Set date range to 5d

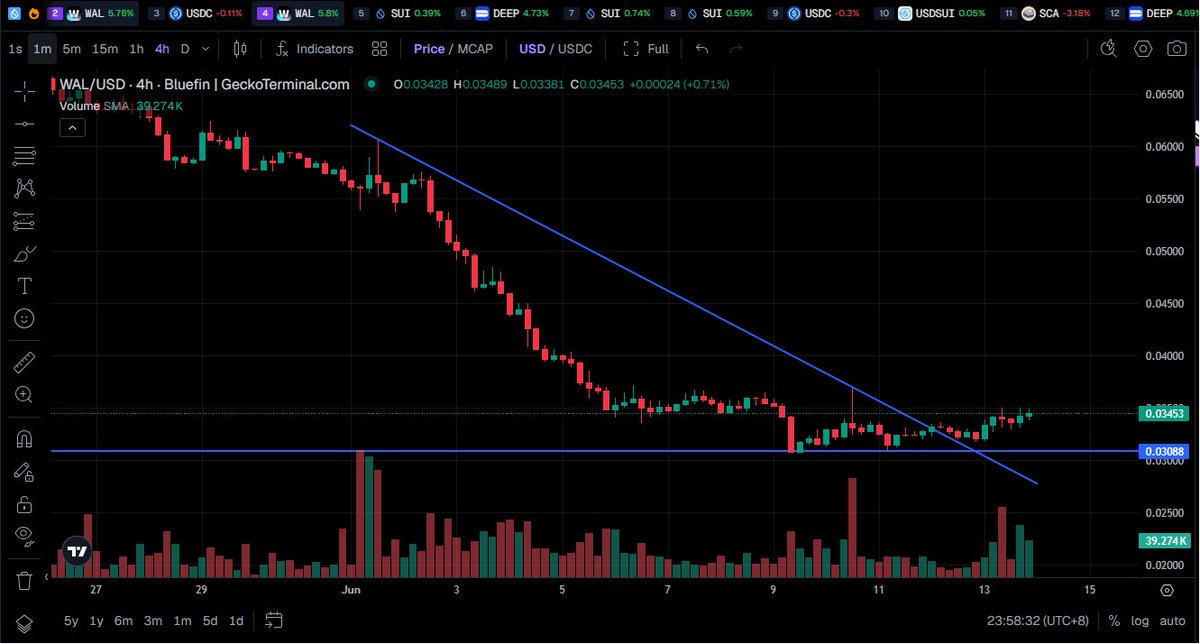coord(210,620)
